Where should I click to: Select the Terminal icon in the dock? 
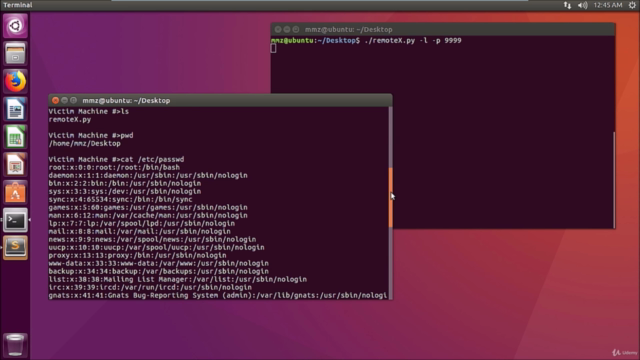click(15, 220)
